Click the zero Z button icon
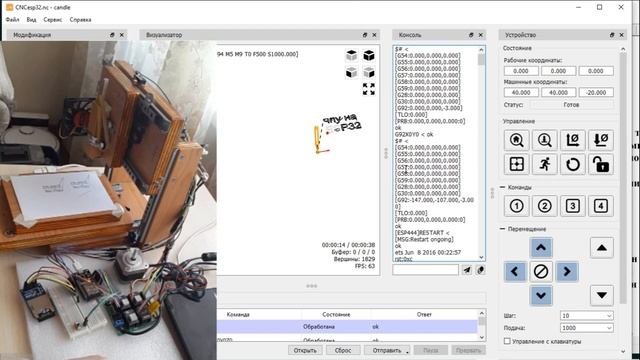The width and height of the screenshot is (640, 360). pyautogui.click(x=601, y=140)
